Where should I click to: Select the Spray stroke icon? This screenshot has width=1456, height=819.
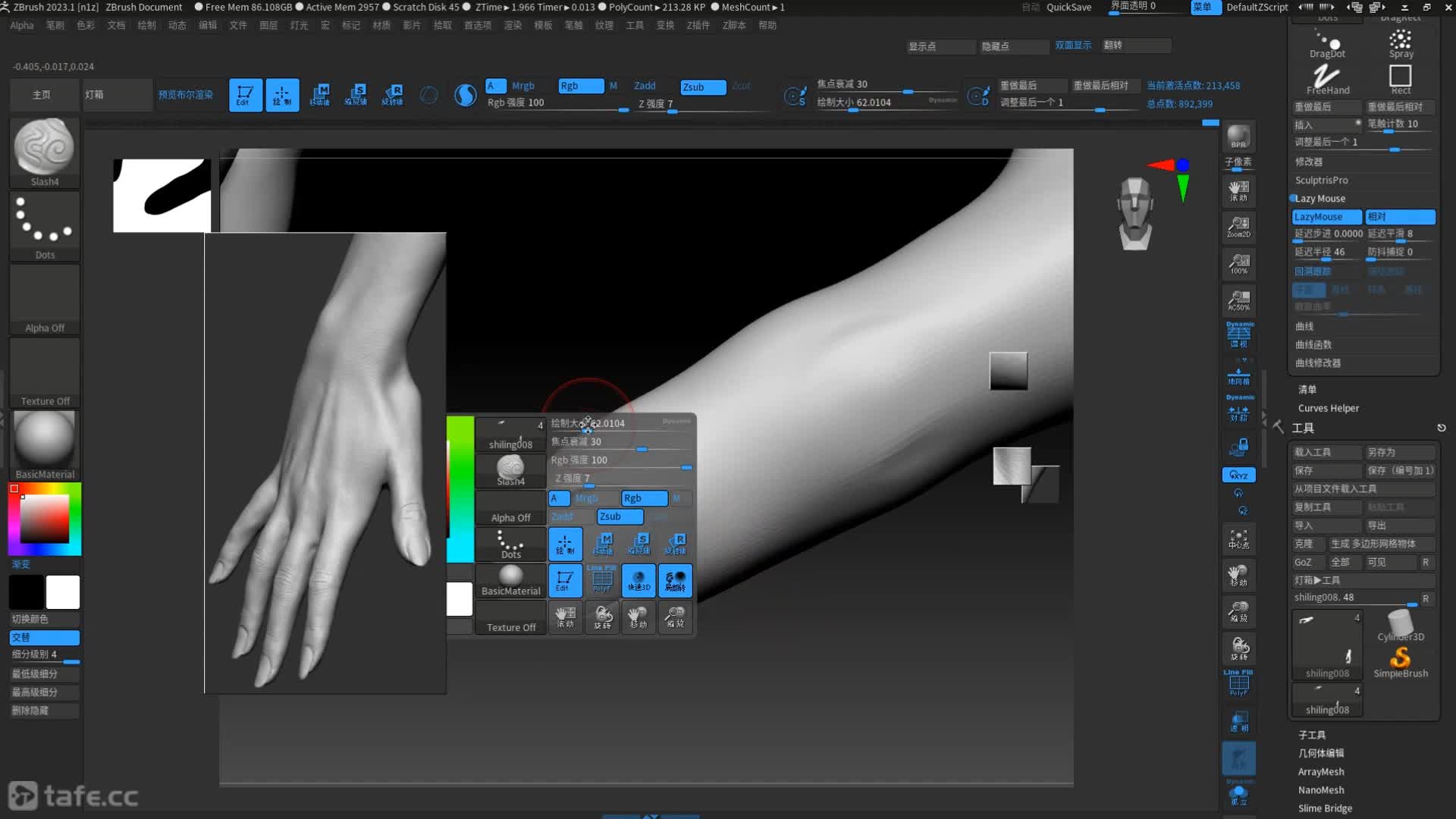(1400, 43)
